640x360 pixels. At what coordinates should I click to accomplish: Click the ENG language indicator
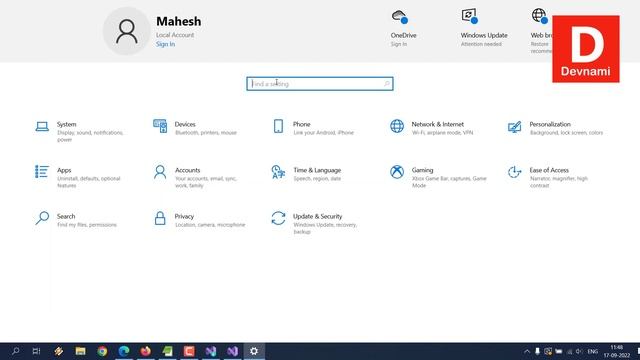(x=593, y=351)
